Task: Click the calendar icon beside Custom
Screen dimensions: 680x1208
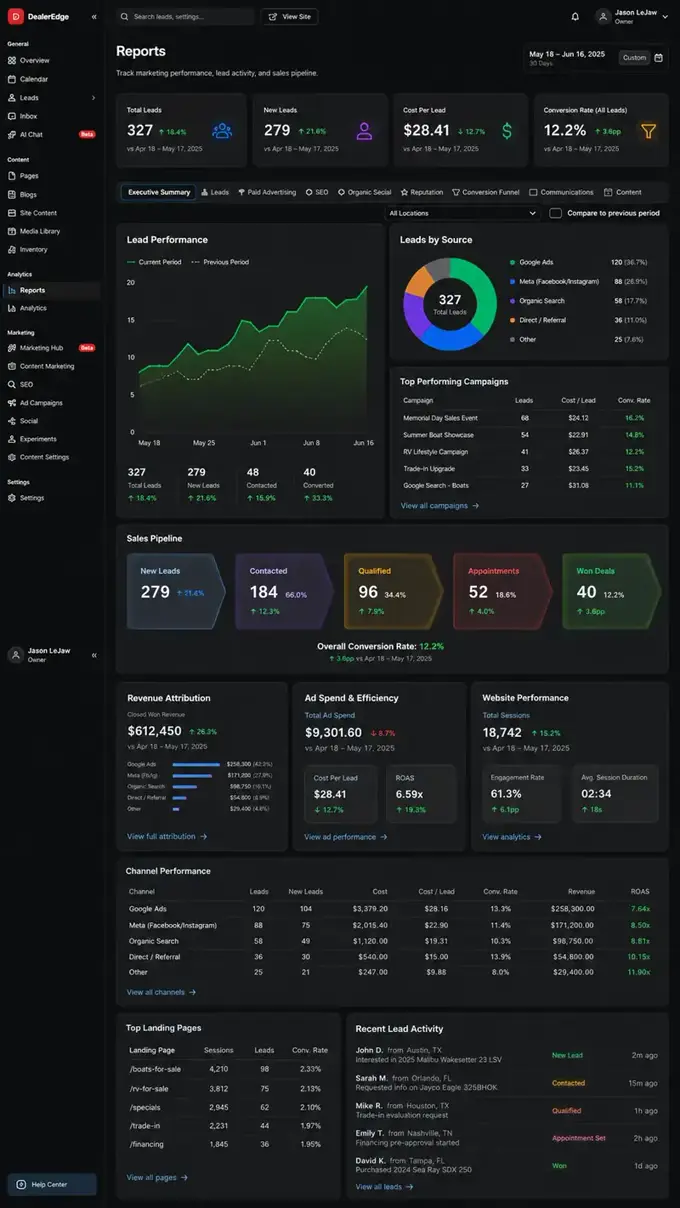Action: pyautogui.click(x=658, y=58)
